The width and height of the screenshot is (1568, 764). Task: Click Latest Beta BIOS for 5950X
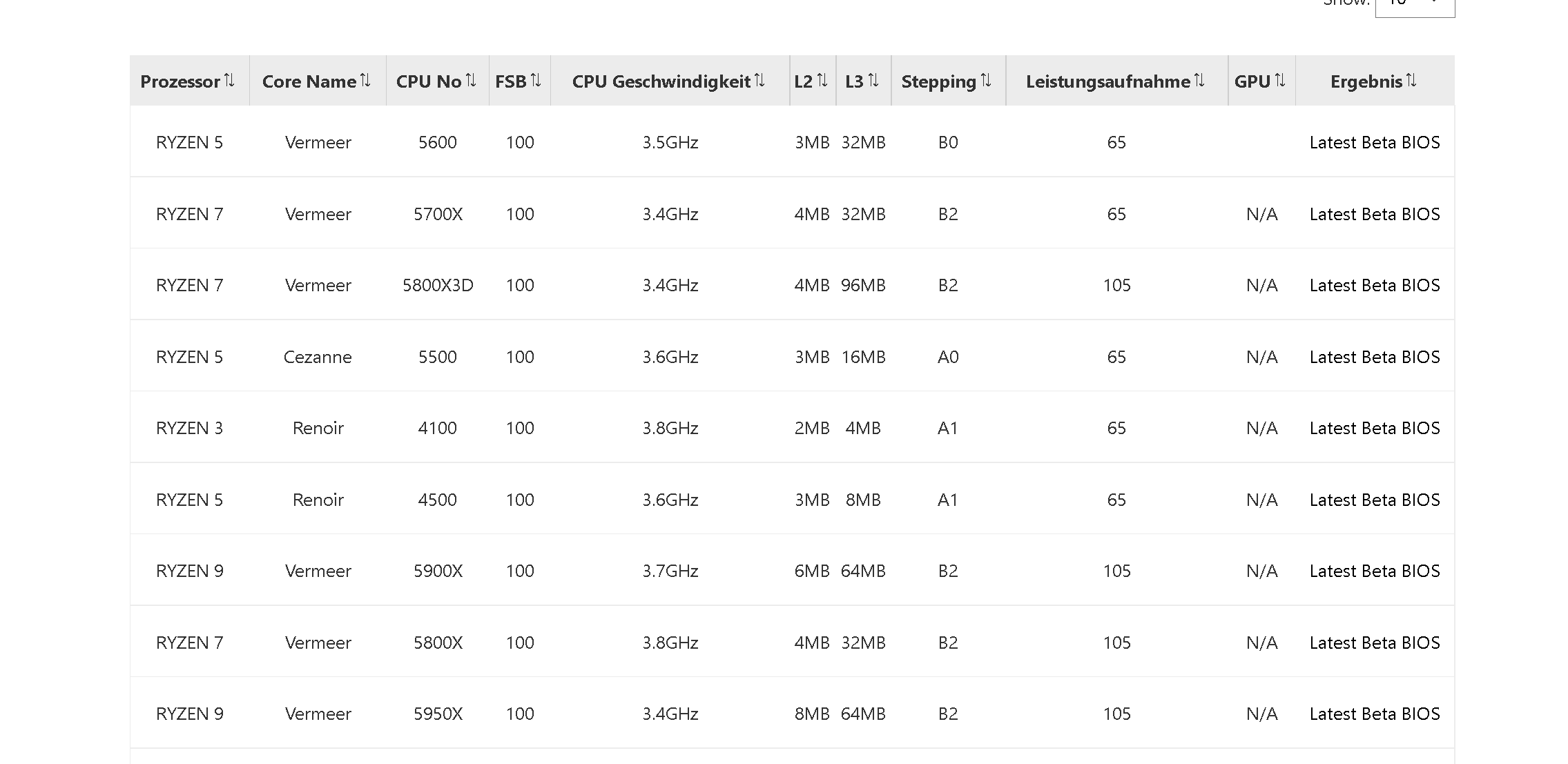point(1374,714)
